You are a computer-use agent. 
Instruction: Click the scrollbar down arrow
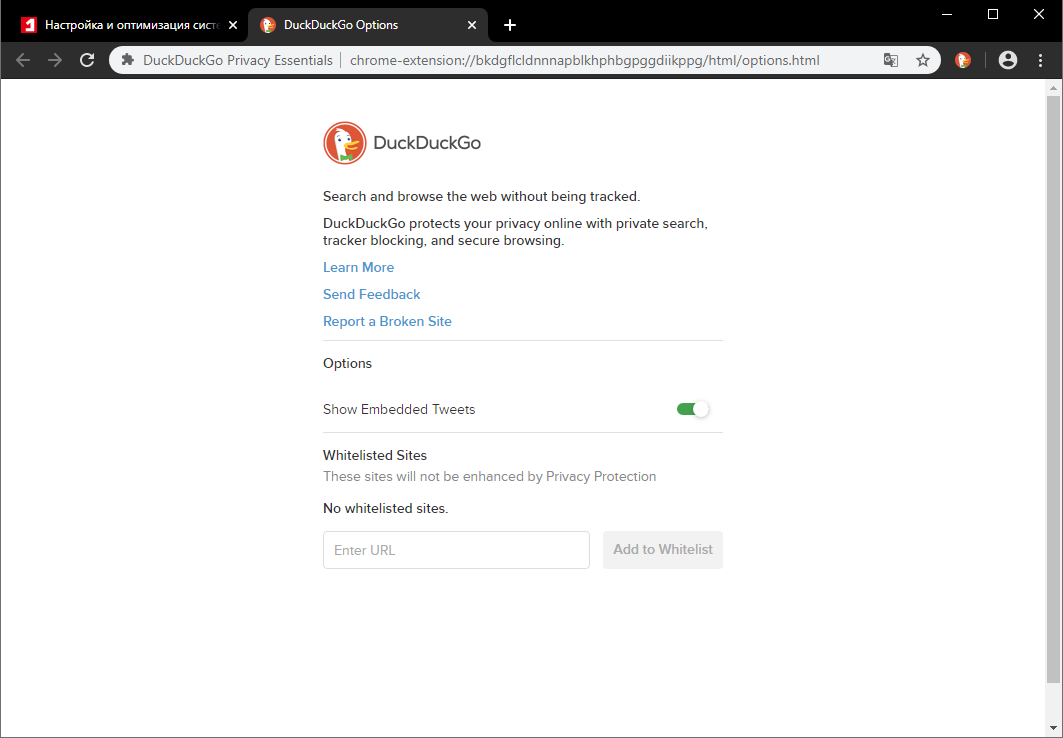pos(1053,729)
